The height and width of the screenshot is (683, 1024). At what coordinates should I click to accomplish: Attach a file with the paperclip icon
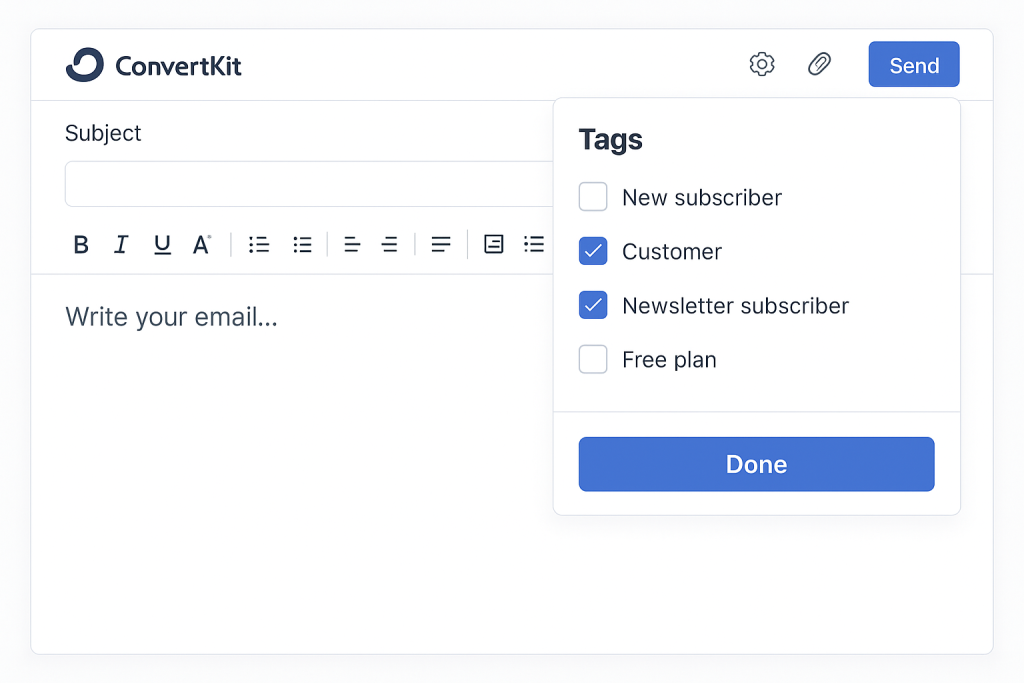click(x=820, y=64)
